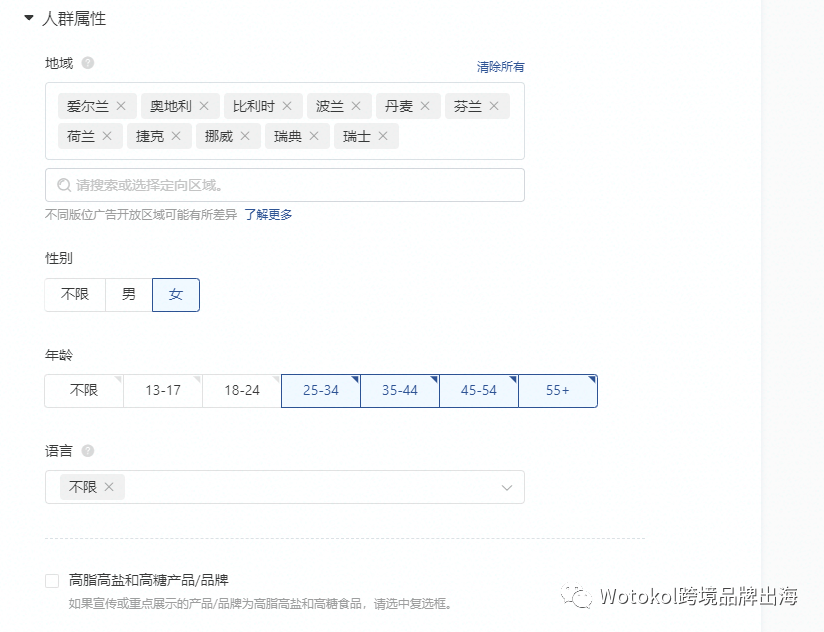Open the help icon next to 语言
Screen dimensions: 824x632
[x=88, y=451]
